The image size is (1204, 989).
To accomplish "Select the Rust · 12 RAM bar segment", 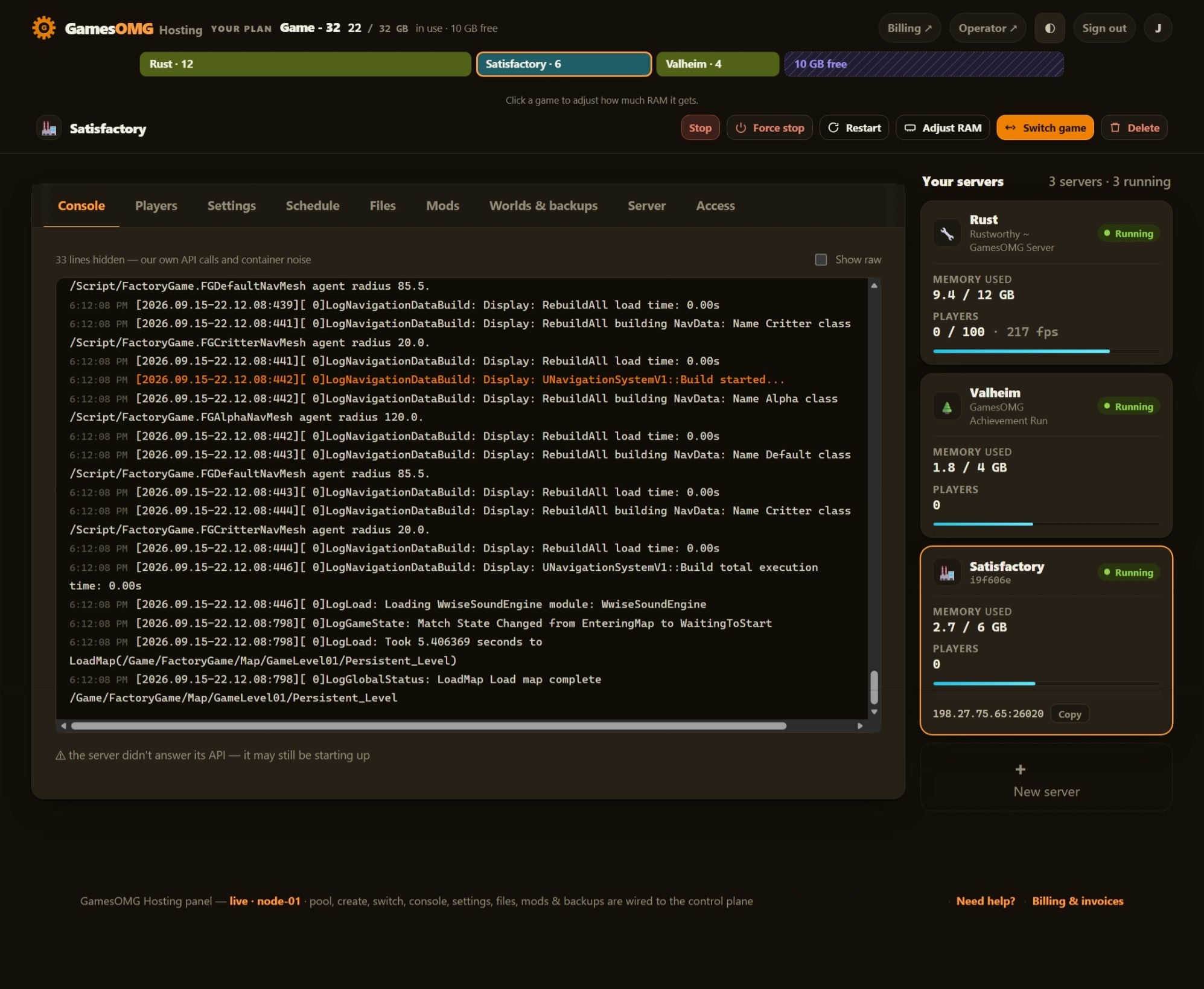I will tap(305, 64).
